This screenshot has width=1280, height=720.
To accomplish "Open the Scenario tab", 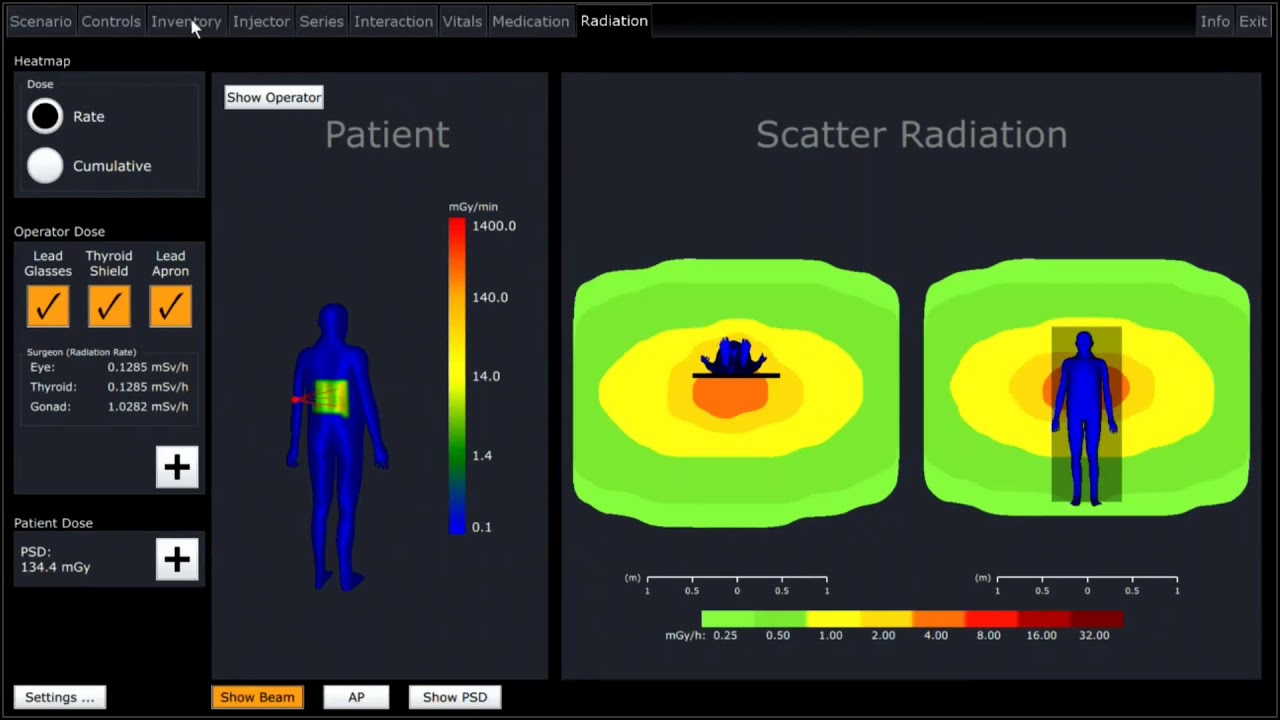I will 41,21.
